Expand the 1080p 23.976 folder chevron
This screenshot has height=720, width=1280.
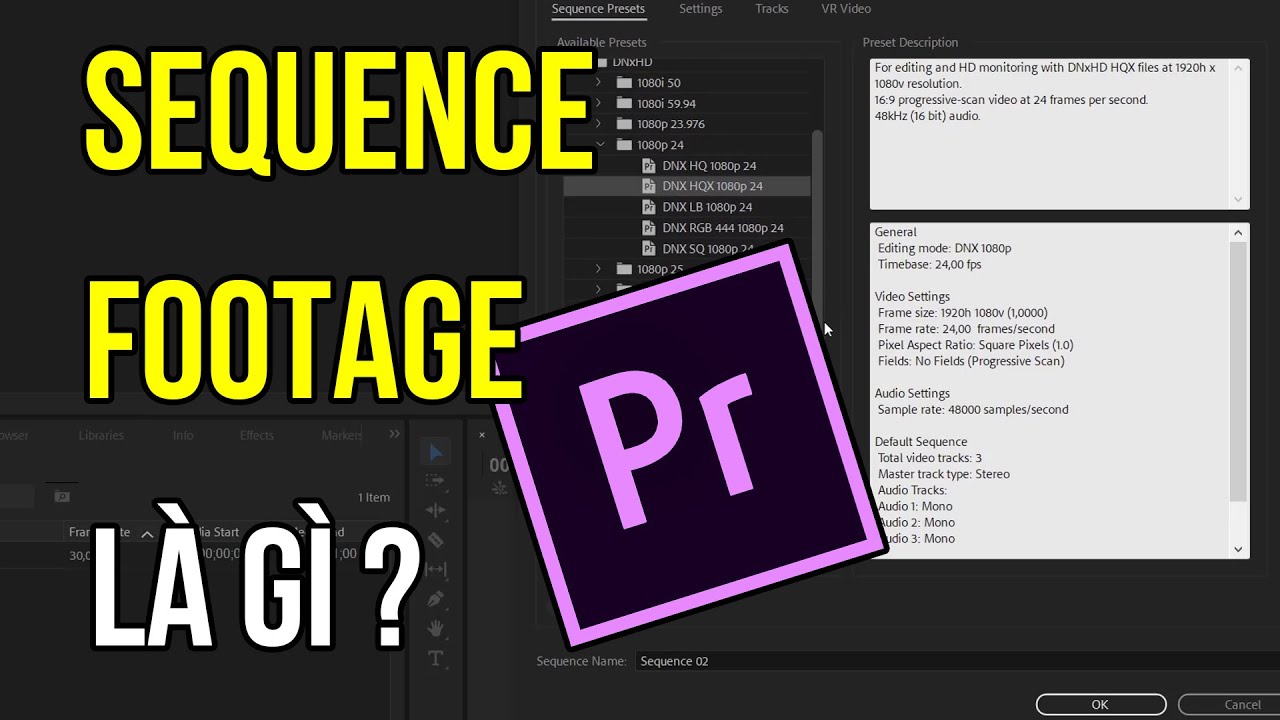point(598,124)
